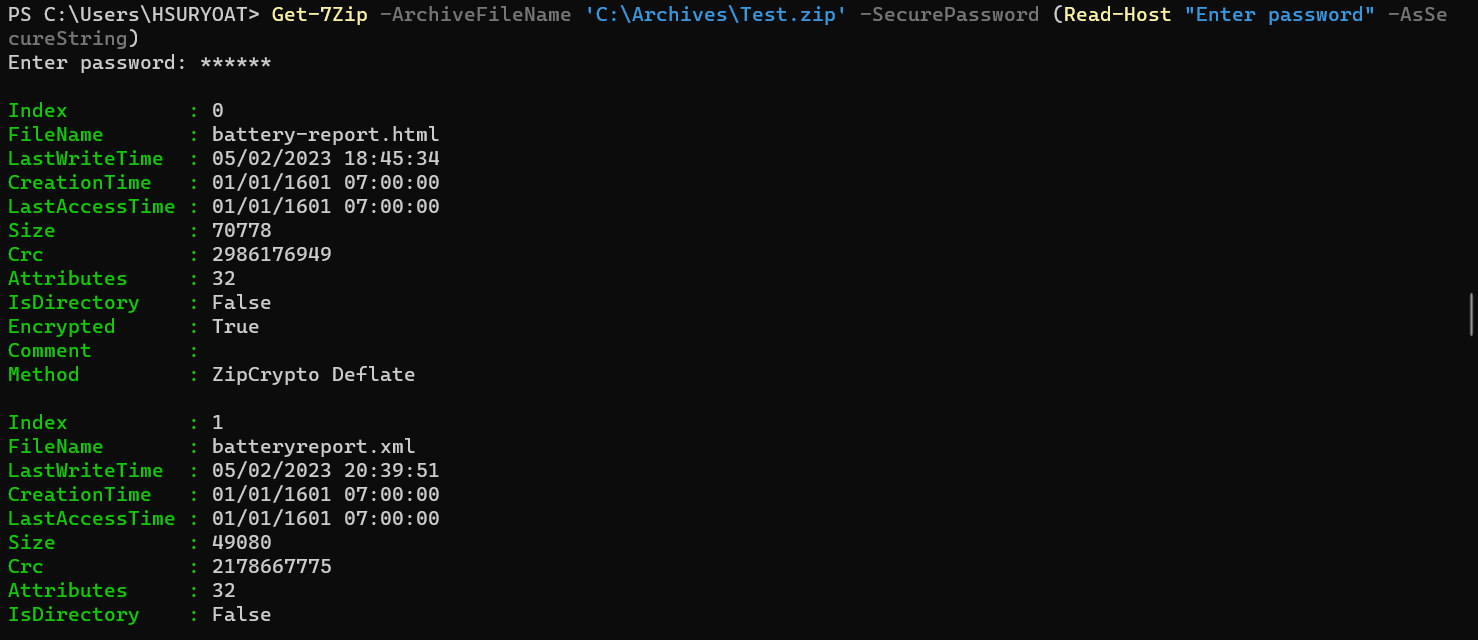Click the Crc value 2986176949
The image size is (1478, 640).
pyautogui.click(x=271, y=255)
